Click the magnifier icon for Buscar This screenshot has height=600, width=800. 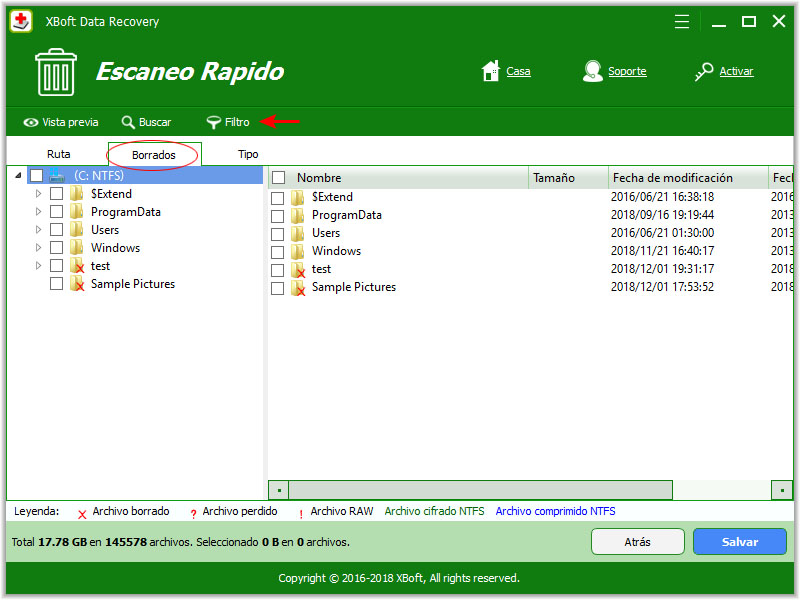[128, 122]
